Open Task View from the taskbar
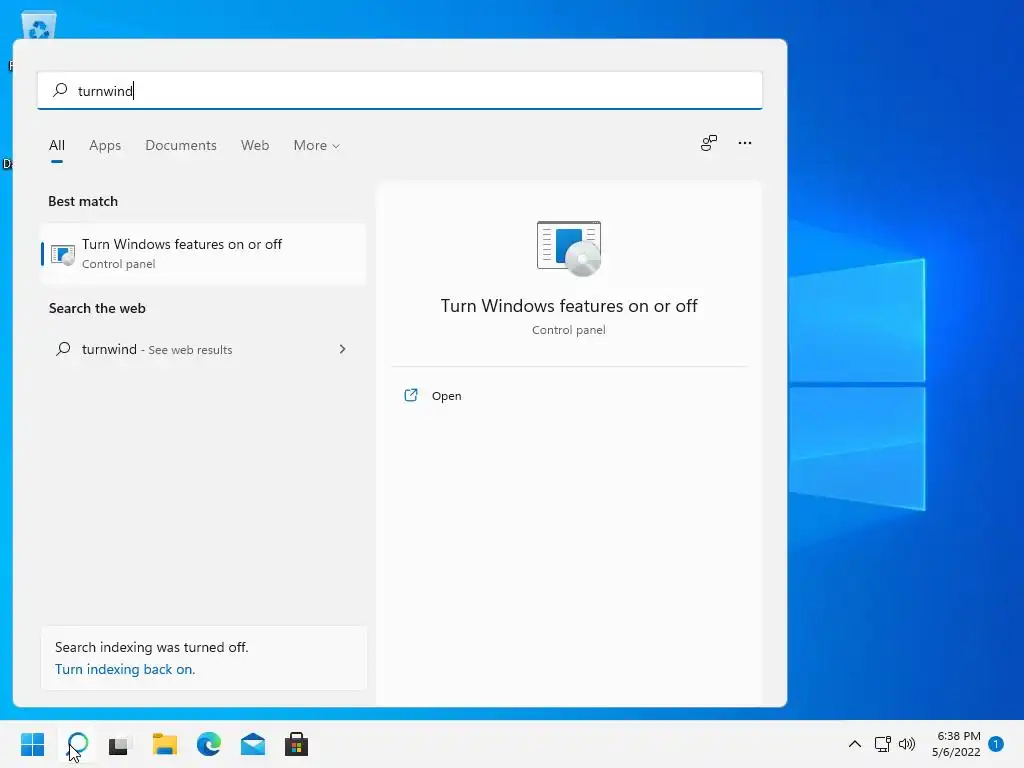Screen dimensions: 1024x768 [120, 744]
